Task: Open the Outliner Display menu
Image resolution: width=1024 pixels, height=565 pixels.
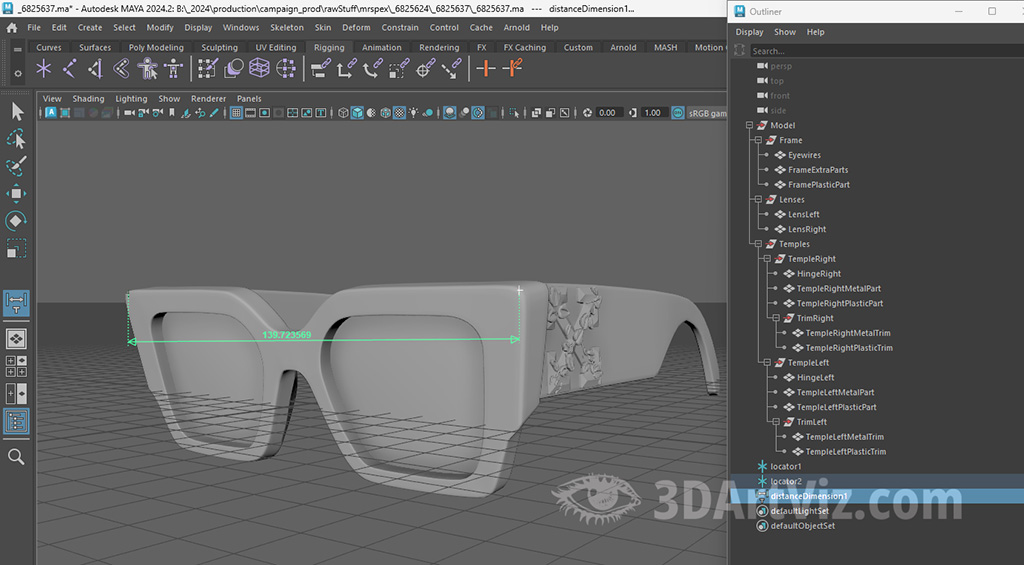Action: click(749, 32)
